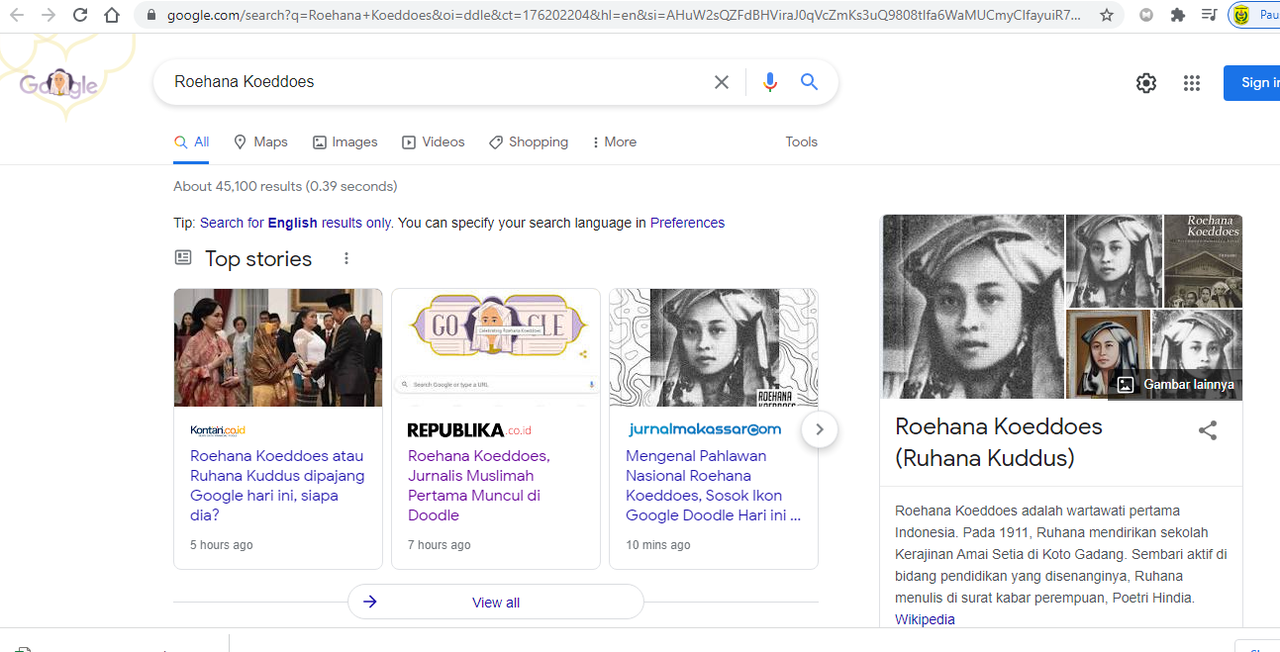Go back with the browser back arrow
Viewport: 1280px width, 652px height.
click(17, 15)
